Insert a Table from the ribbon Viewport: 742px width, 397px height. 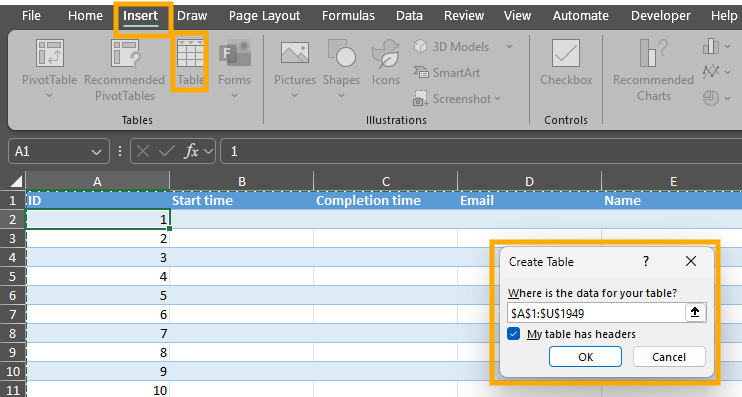click(x=190, y=62)
